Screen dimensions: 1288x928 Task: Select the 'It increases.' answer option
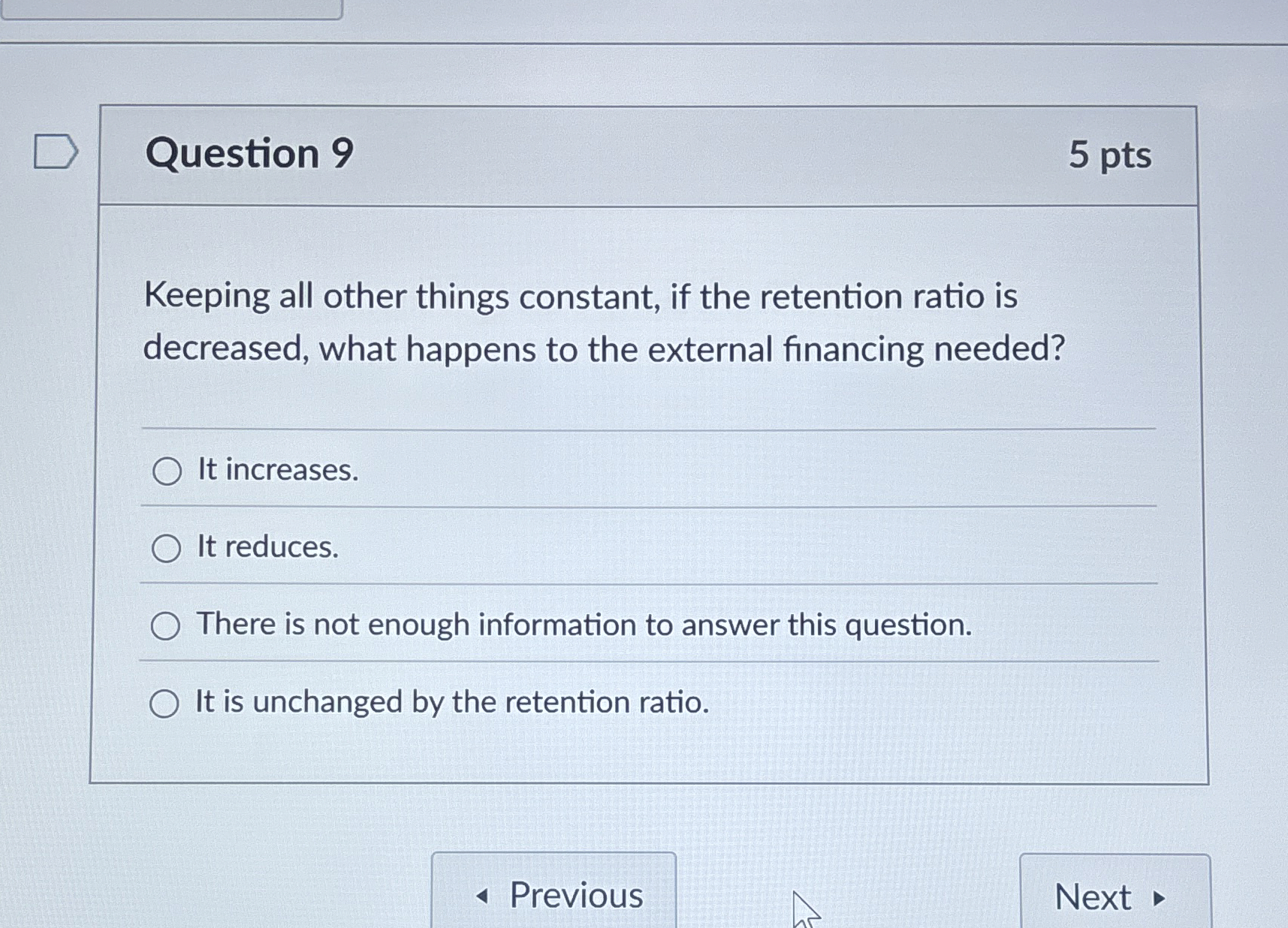pos(167,471)
